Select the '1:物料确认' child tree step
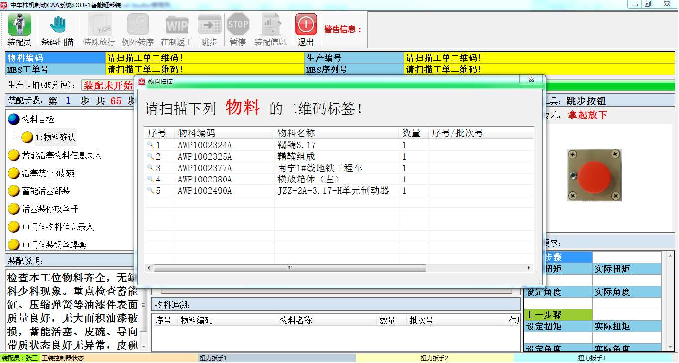The height and width of the screenshot is (363, 679). coord(48,137)
